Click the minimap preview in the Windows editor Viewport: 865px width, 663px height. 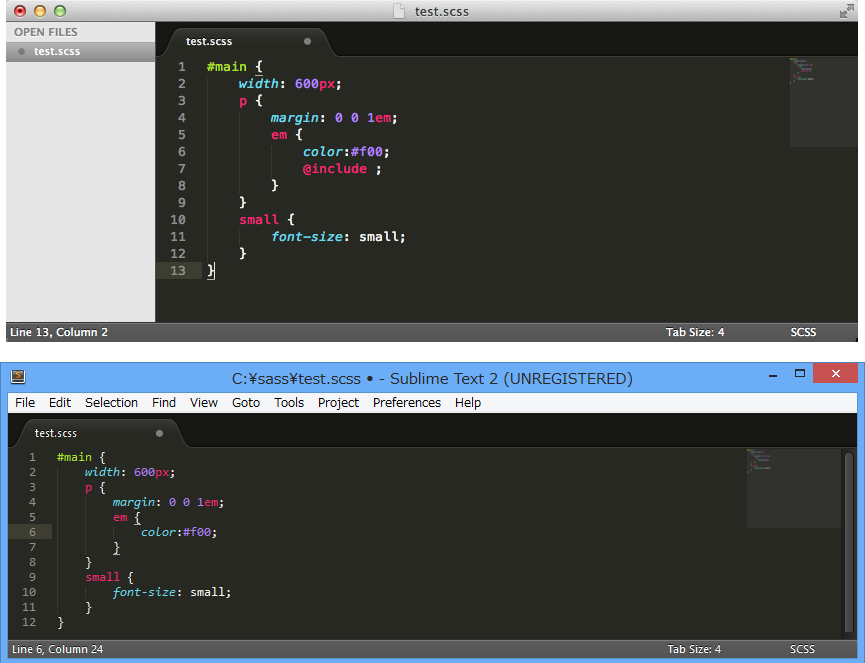click(792, 488)
